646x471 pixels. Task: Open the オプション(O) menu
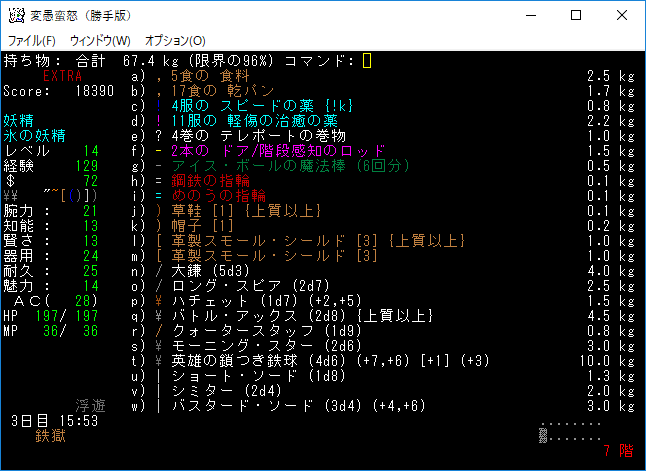(x=175, y=41)
